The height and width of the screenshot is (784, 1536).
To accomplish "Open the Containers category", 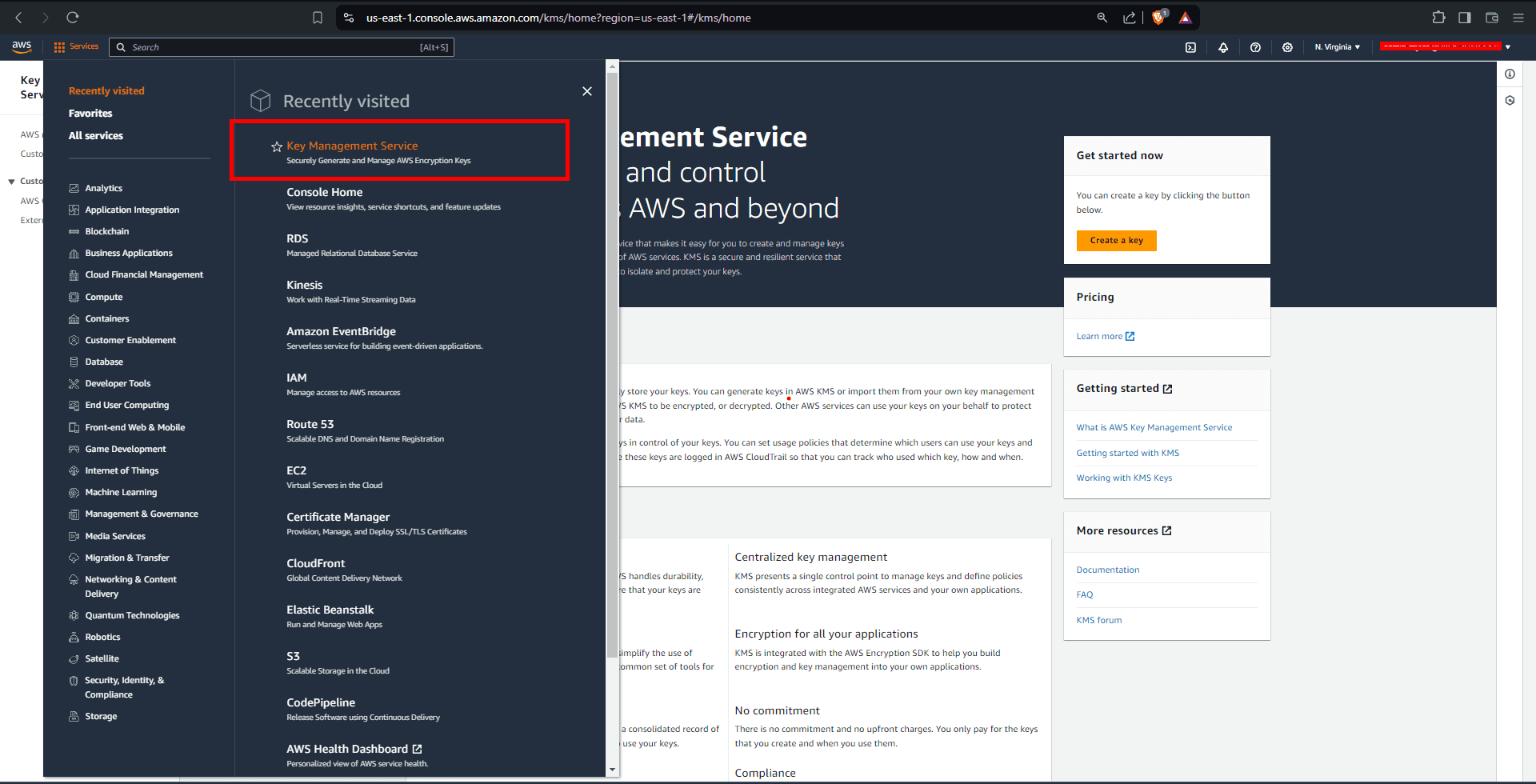I will tap(107, 319).
